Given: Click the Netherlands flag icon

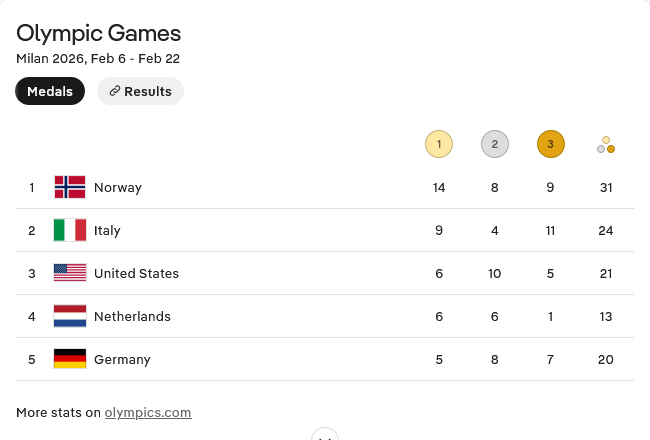Looking at the screenshot, I should (x=70, y=316).
